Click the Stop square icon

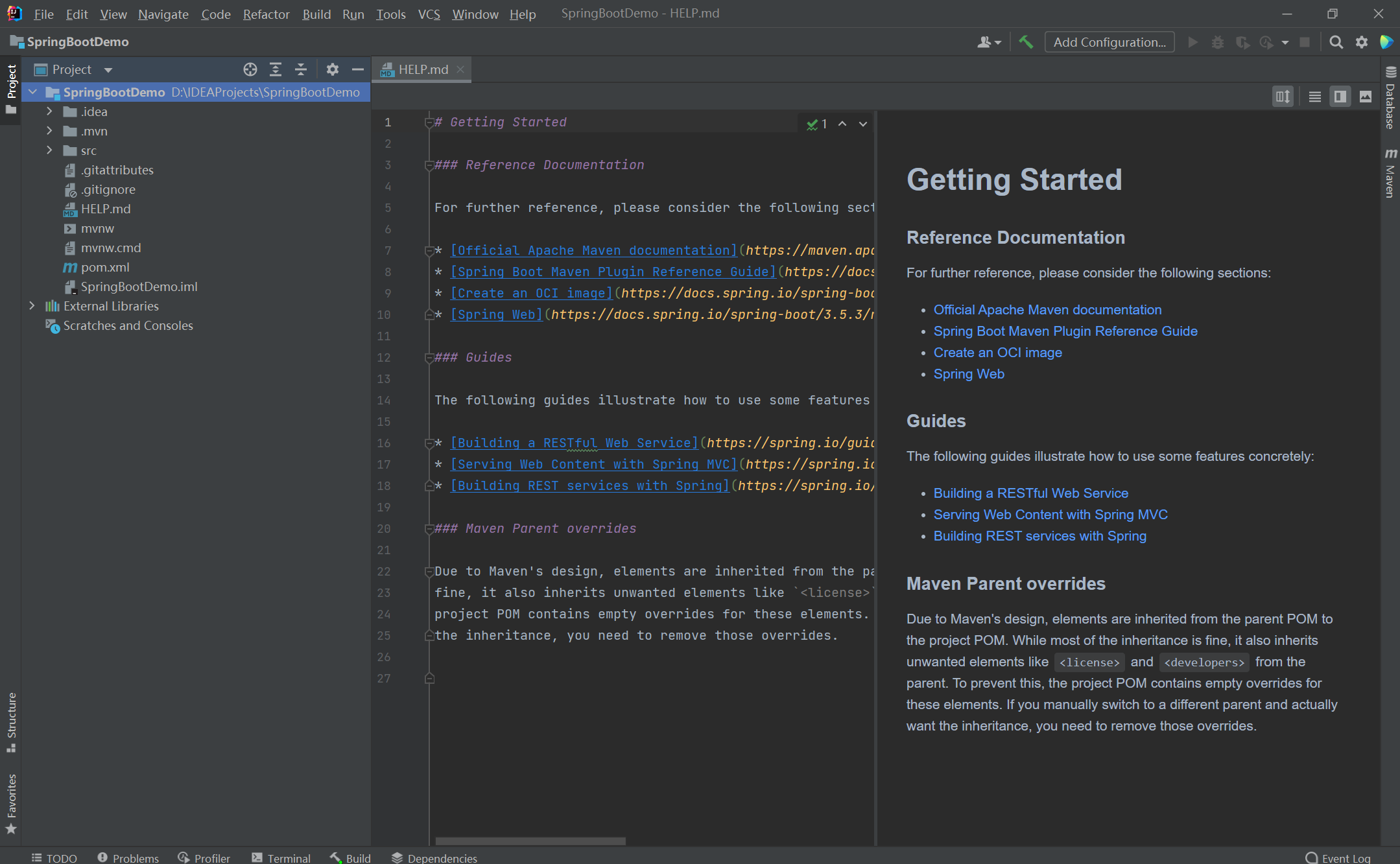click(1305, 42)
